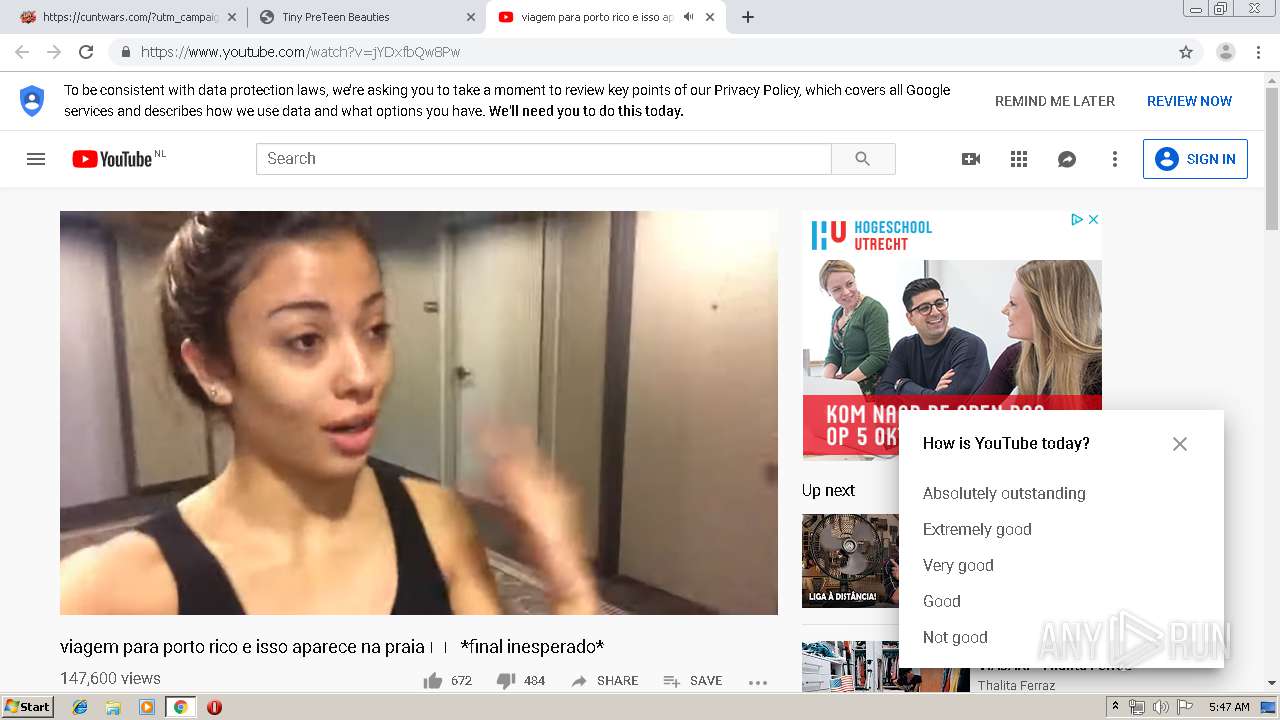The width and height of the screenshot is (1280, 720).
Task: Click the video title text
Action: point(332,647)
